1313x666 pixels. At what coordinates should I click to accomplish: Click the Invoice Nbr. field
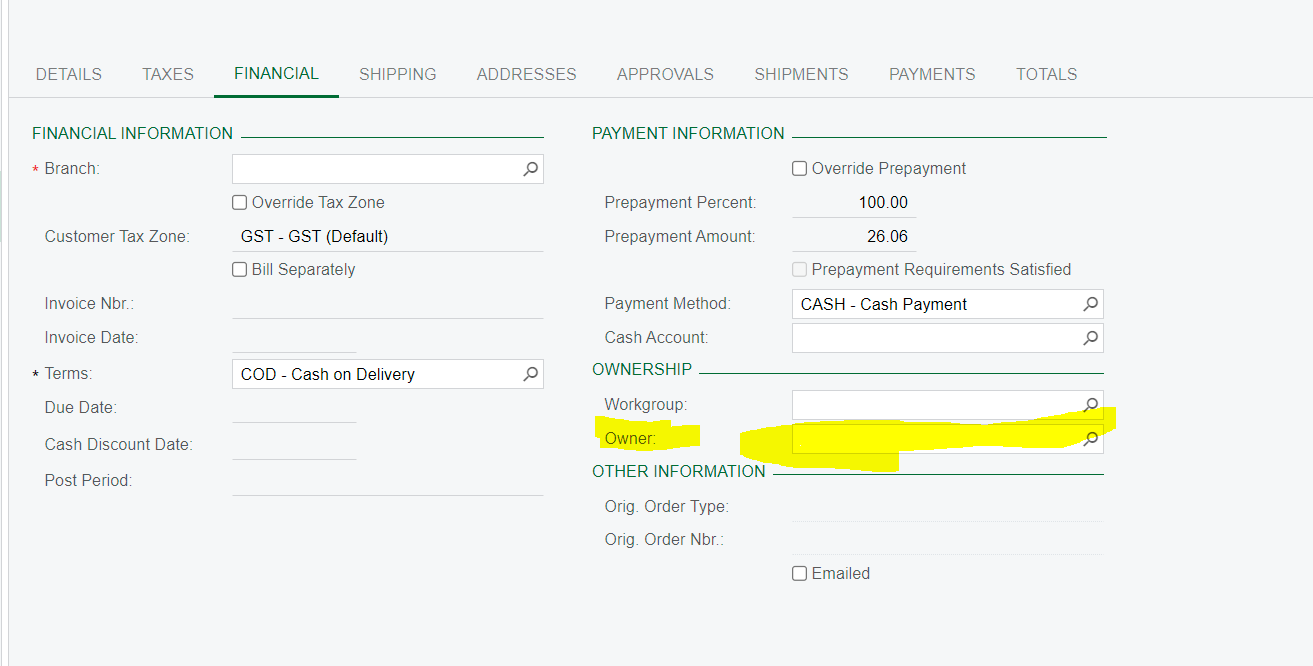(x=388, y=304)
